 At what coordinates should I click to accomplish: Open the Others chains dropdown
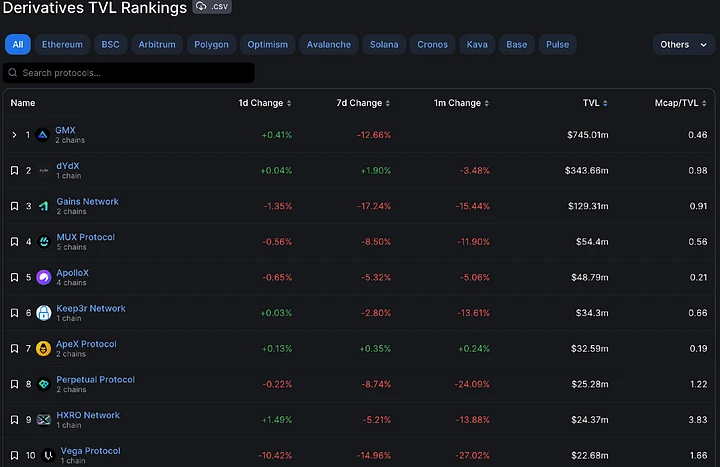coord(683,45)
